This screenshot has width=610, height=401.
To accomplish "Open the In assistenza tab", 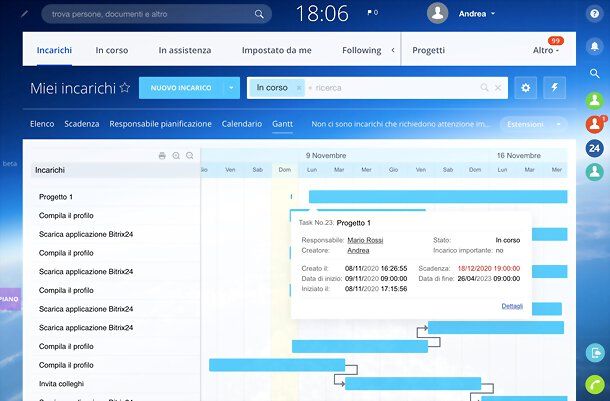I will [x=185, y=50].
